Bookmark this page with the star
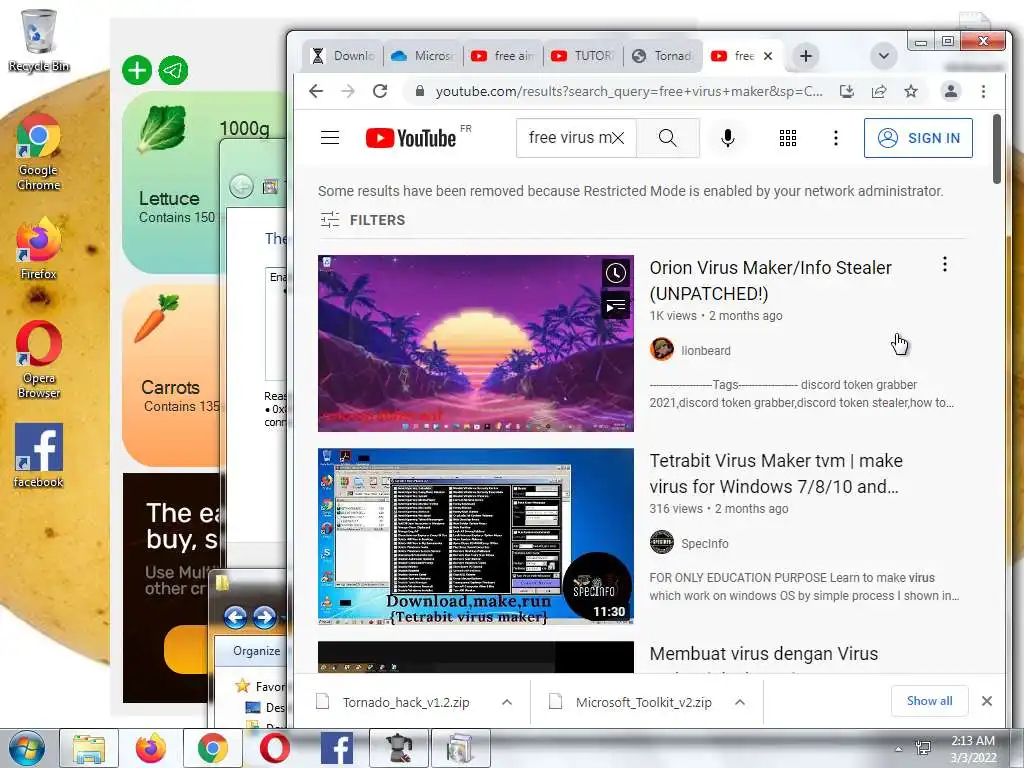The height and width of the screenshot is (768, 1024). [911, 91]
